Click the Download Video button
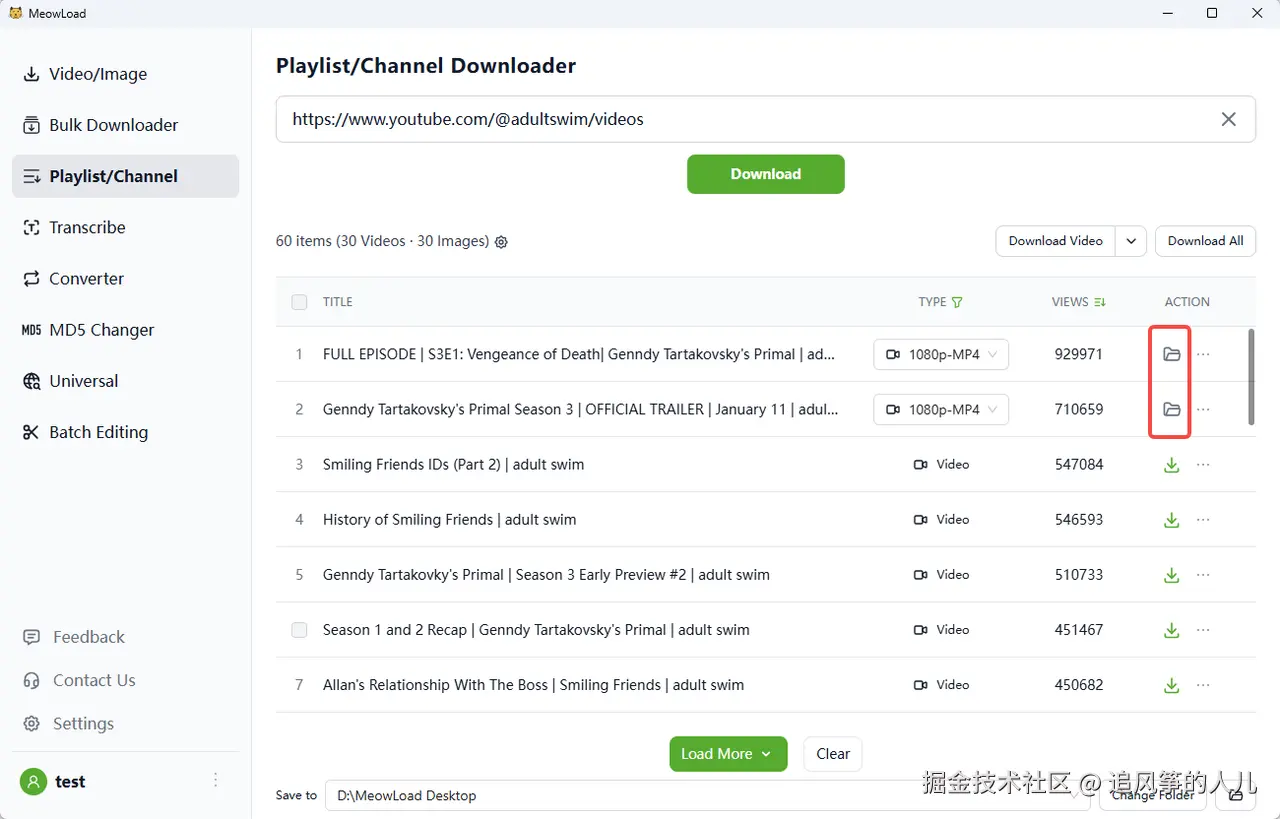 tap(1056, 241)
